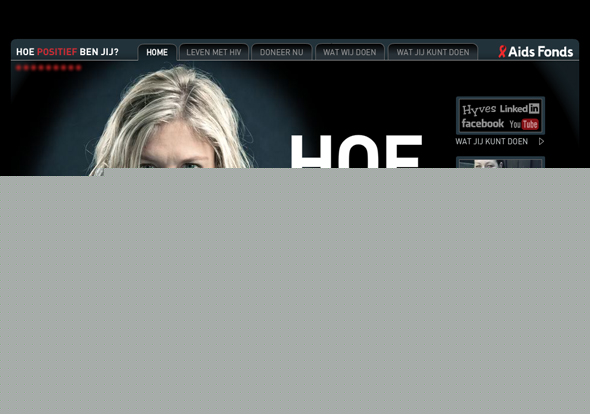Click the arrow next to WAT JIJ KUNT DOEN
The image size is (590, 414).
pyautogui.click(x=541, y=142)
